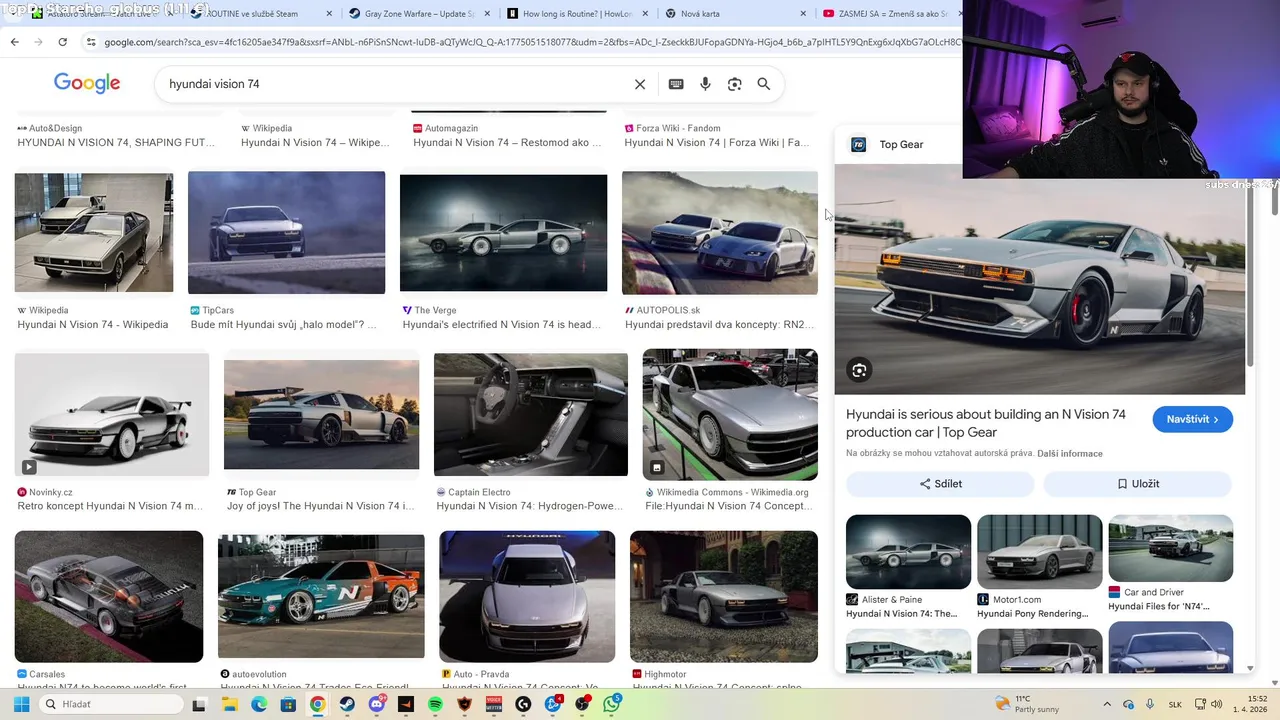Open related Alister & Paine thumbnail

click(908, 552)
